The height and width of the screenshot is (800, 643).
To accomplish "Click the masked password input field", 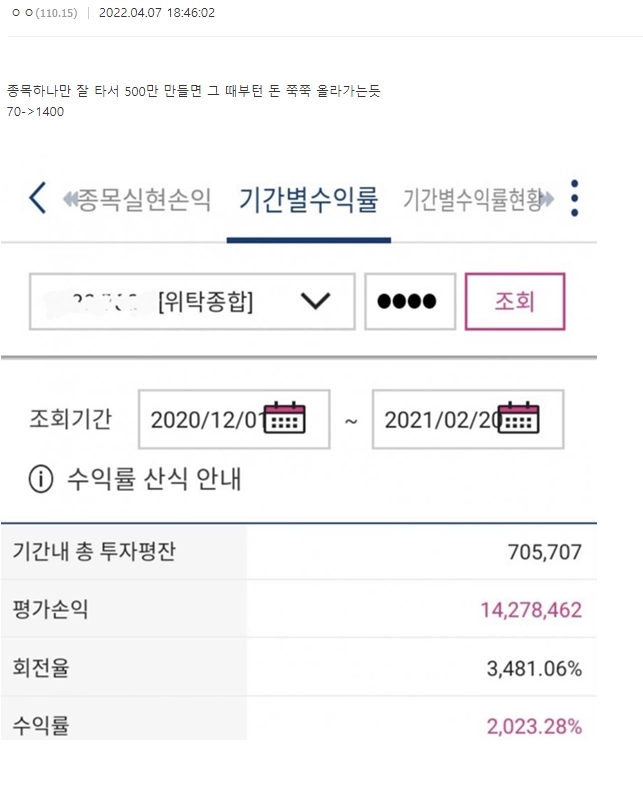I will point(409,302).
